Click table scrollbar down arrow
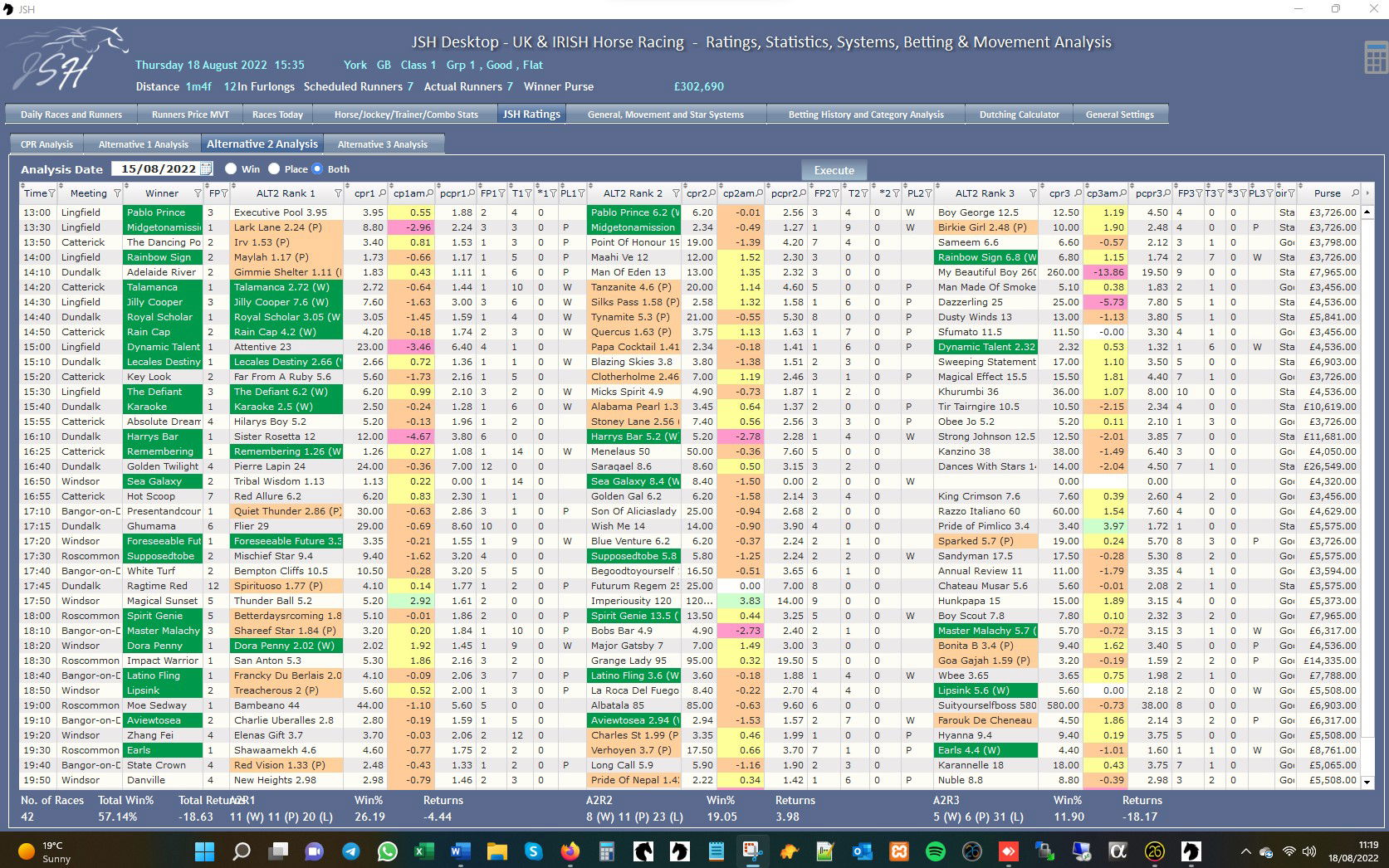The image size is (1389, 868). point(1367,782)
